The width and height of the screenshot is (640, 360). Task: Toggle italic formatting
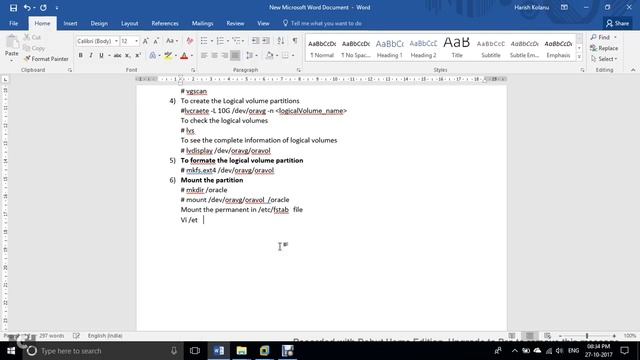(x=91, y=55)
